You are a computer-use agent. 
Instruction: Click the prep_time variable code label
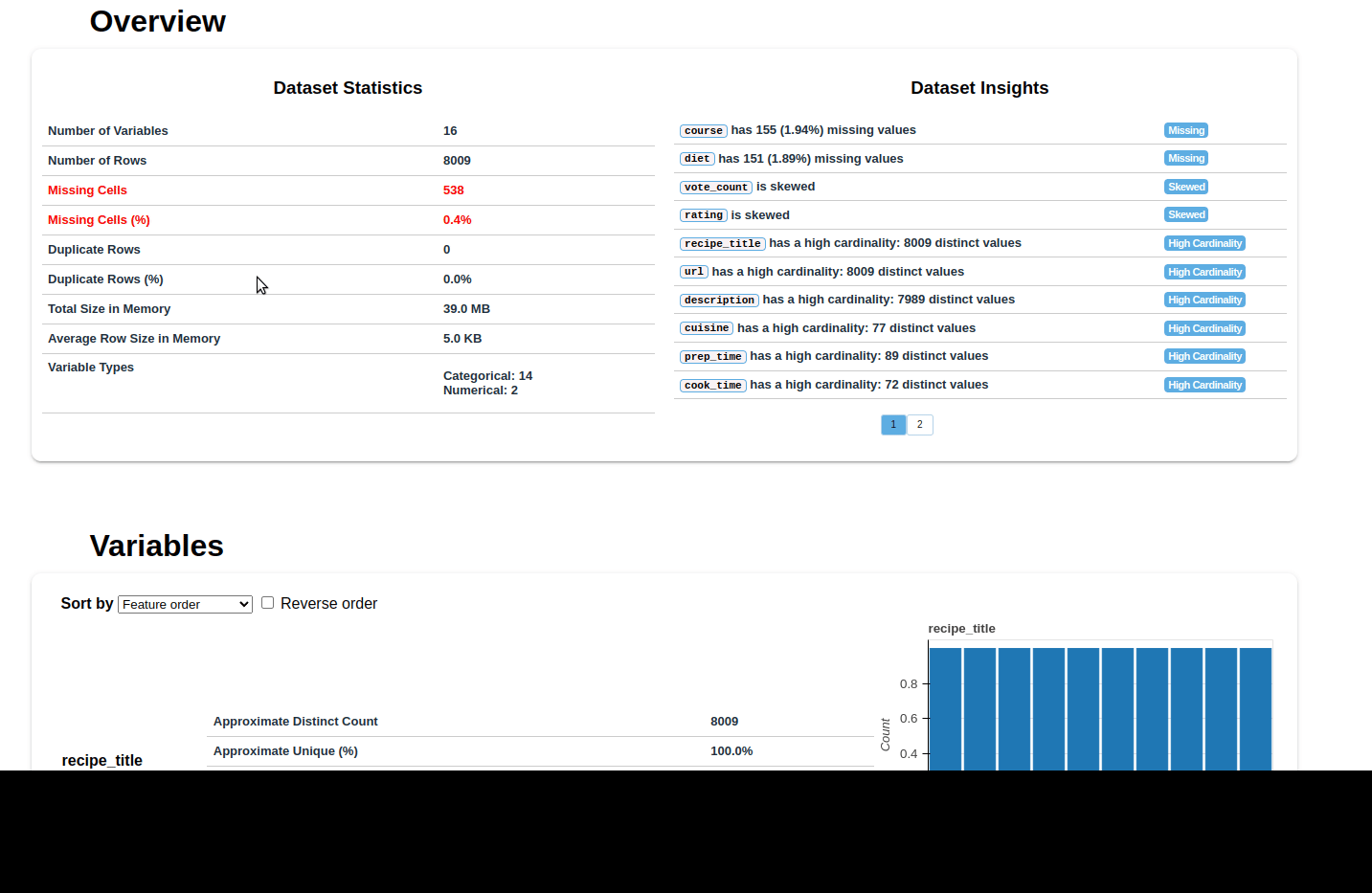pyautogui.click(x=712, y=355)
